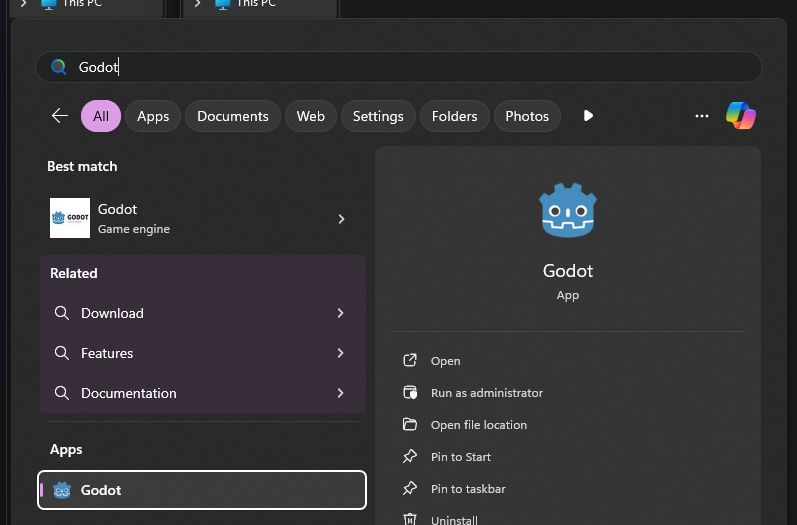797x525 pixels.
Task: Select the All filter tab
Action: [x=101, y=116]
